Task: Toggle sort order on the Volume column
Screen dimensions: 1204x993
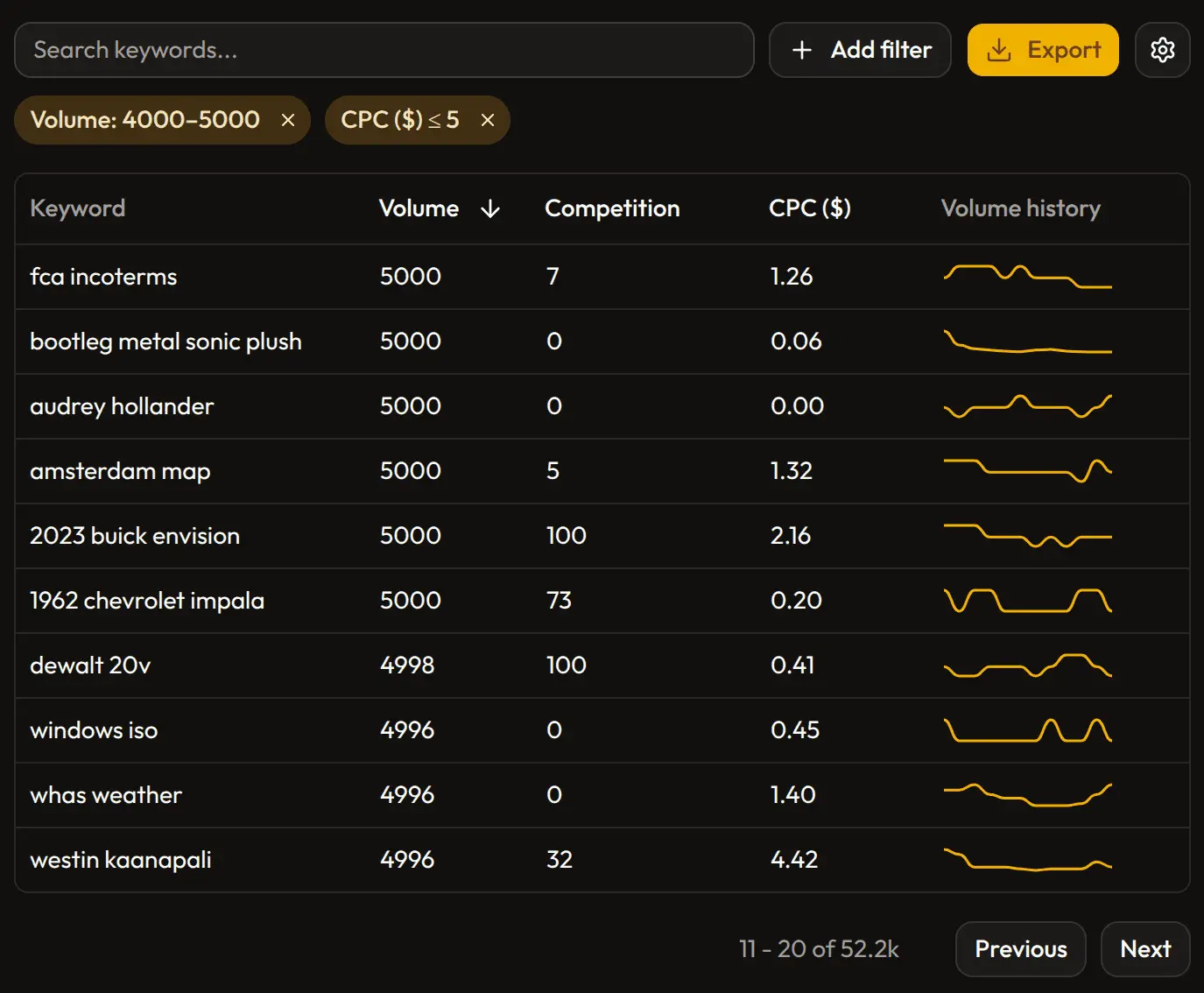Action: coord(419,208)
